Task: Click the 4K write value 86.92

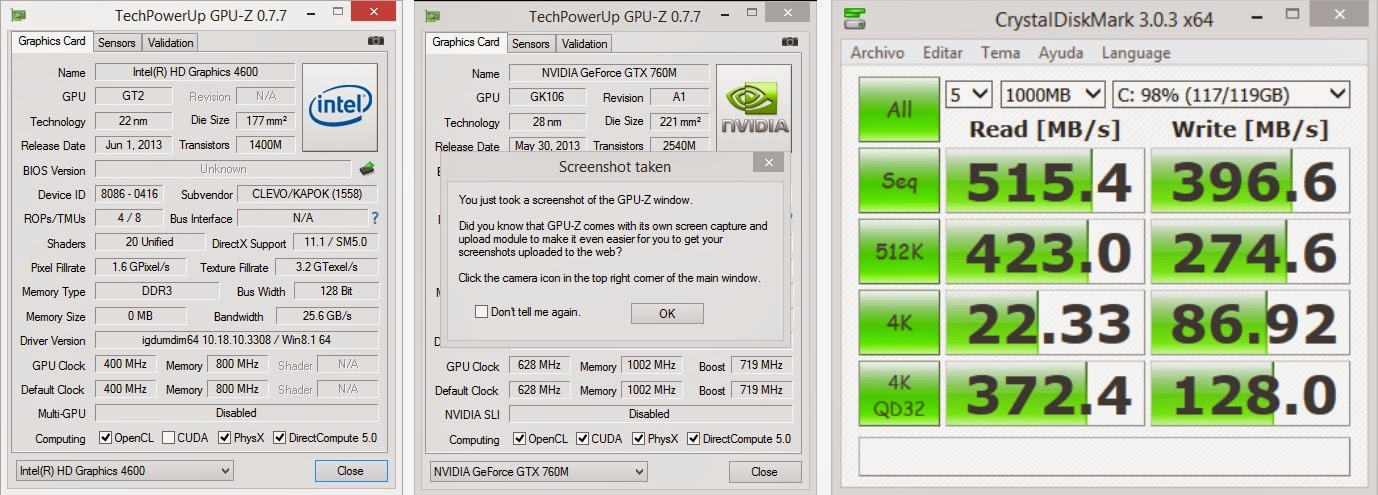Action: pyautogui.click(x=1251, y=323)
